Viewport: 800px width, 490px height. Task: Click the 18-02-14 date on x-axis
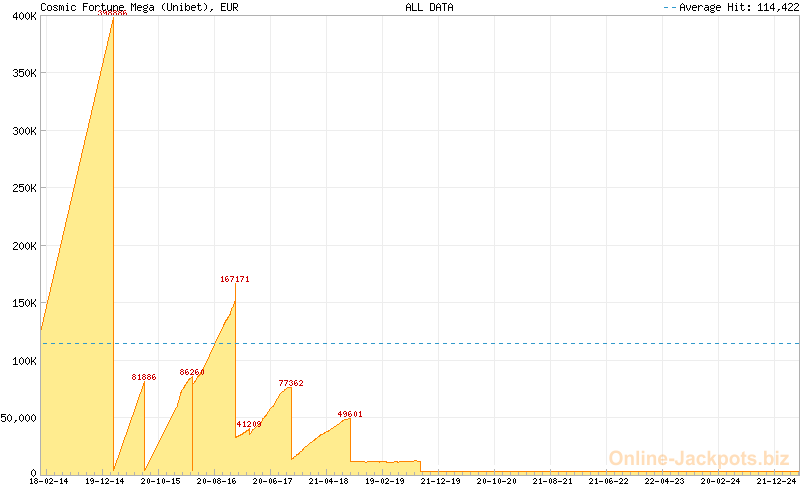(49, 482)
